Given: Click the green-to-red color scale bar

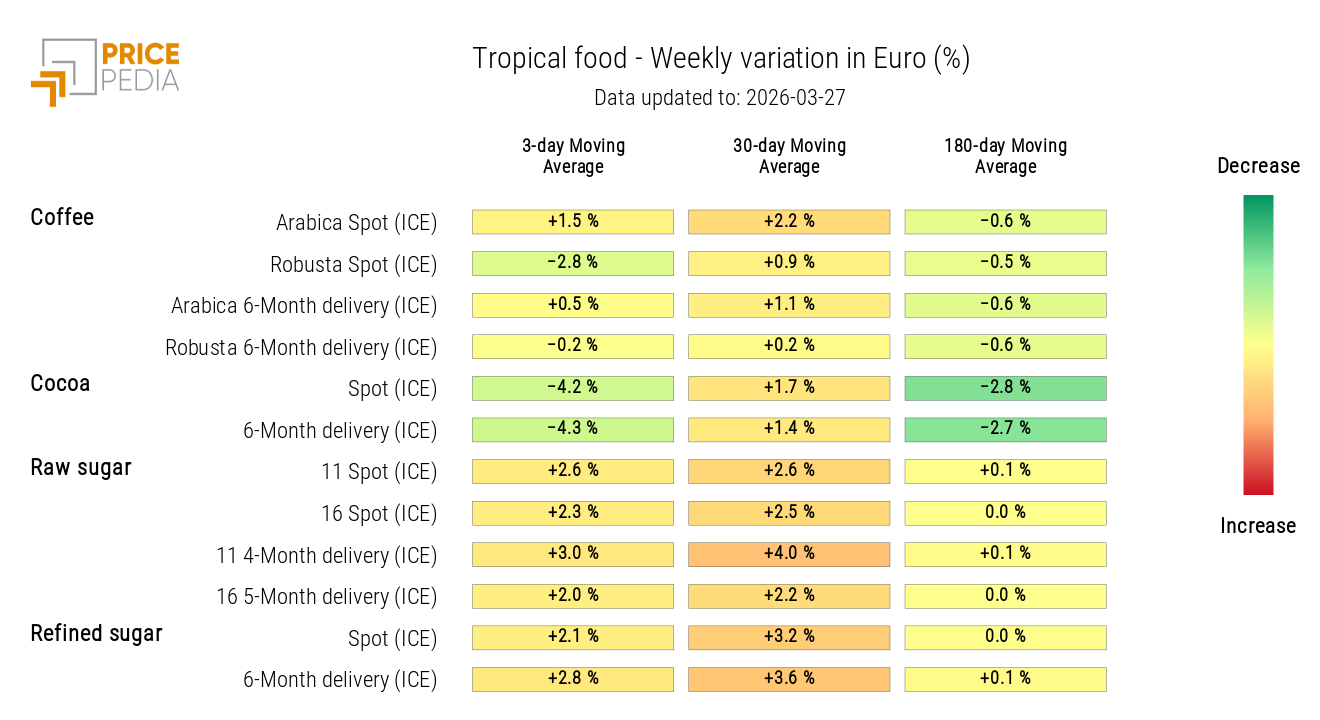Looking at the screenshot, I should 1258,344.
